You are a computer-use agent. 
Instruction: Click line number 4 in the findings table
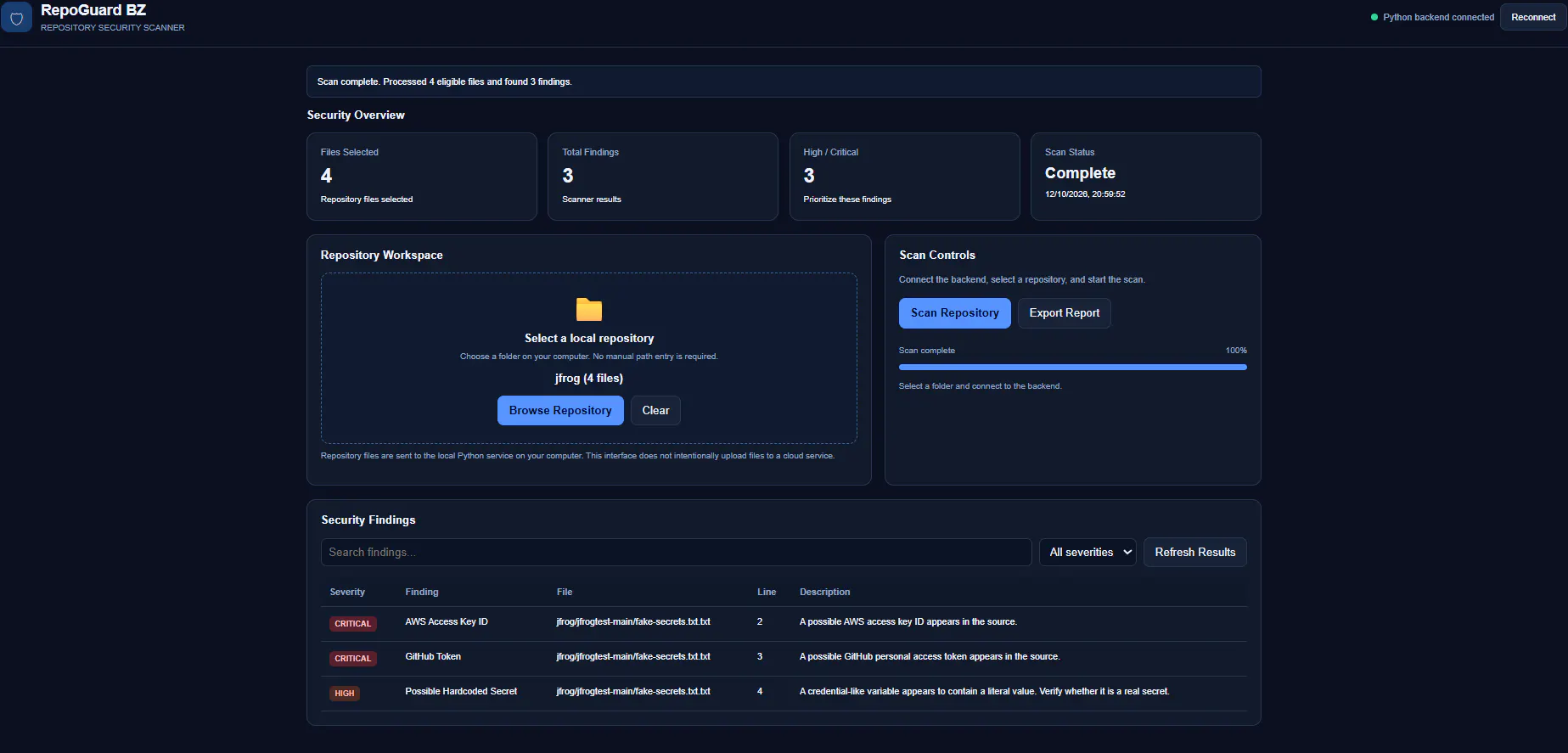(x=760, y=692)
